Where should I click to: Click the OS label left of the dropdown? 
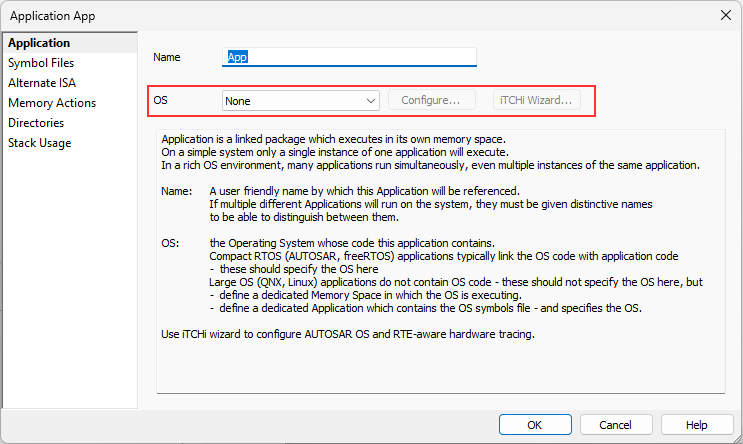[161, 101]
